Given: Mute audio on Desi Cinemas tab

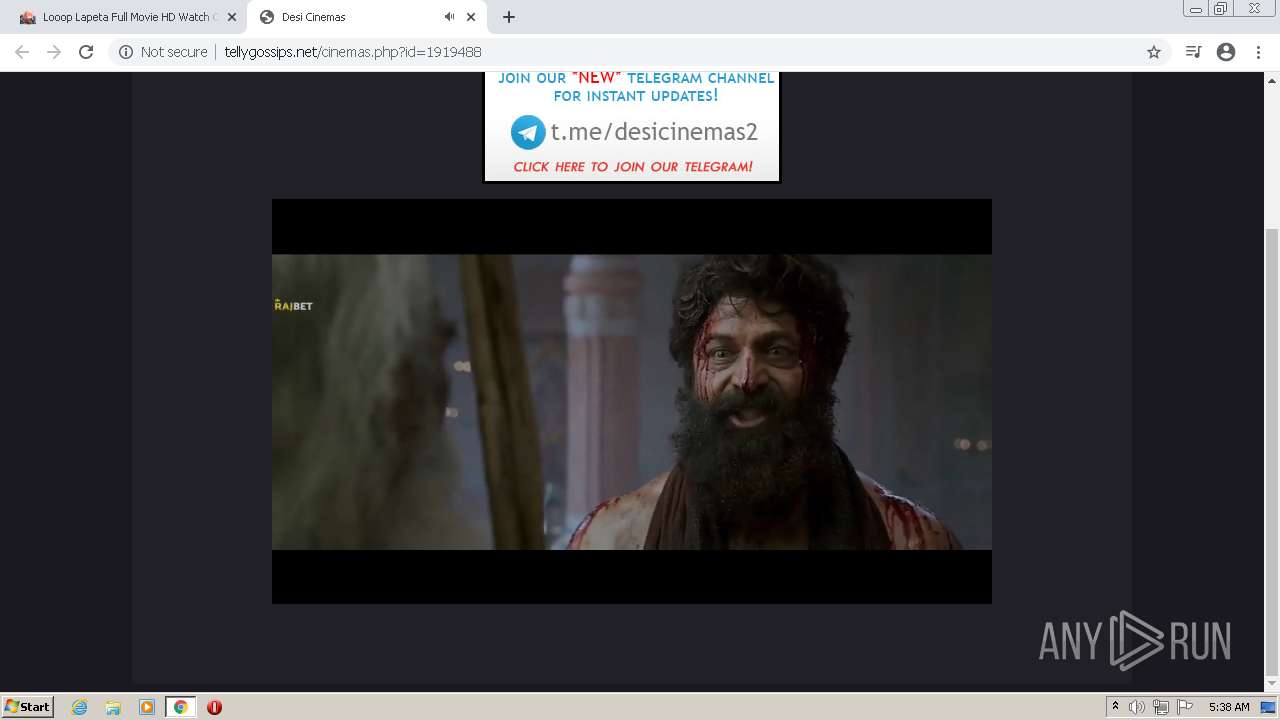Looking at the screenshot, I should point(449,17).
